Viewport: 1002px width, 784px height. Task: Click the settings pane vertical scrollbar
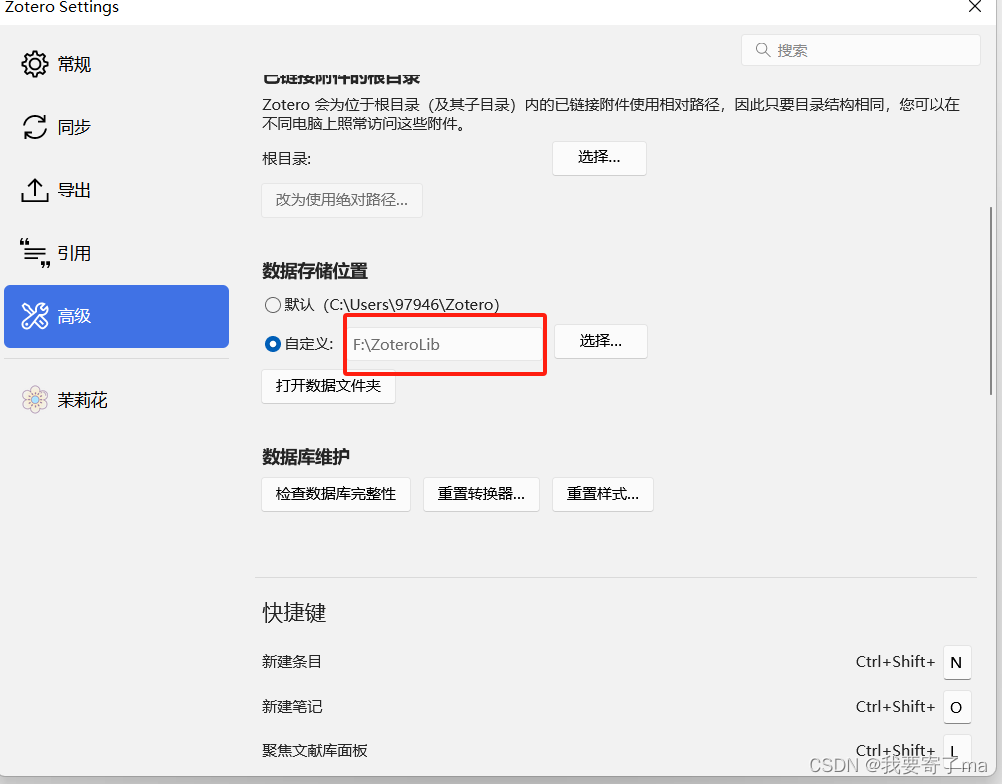tap(991, 301)
